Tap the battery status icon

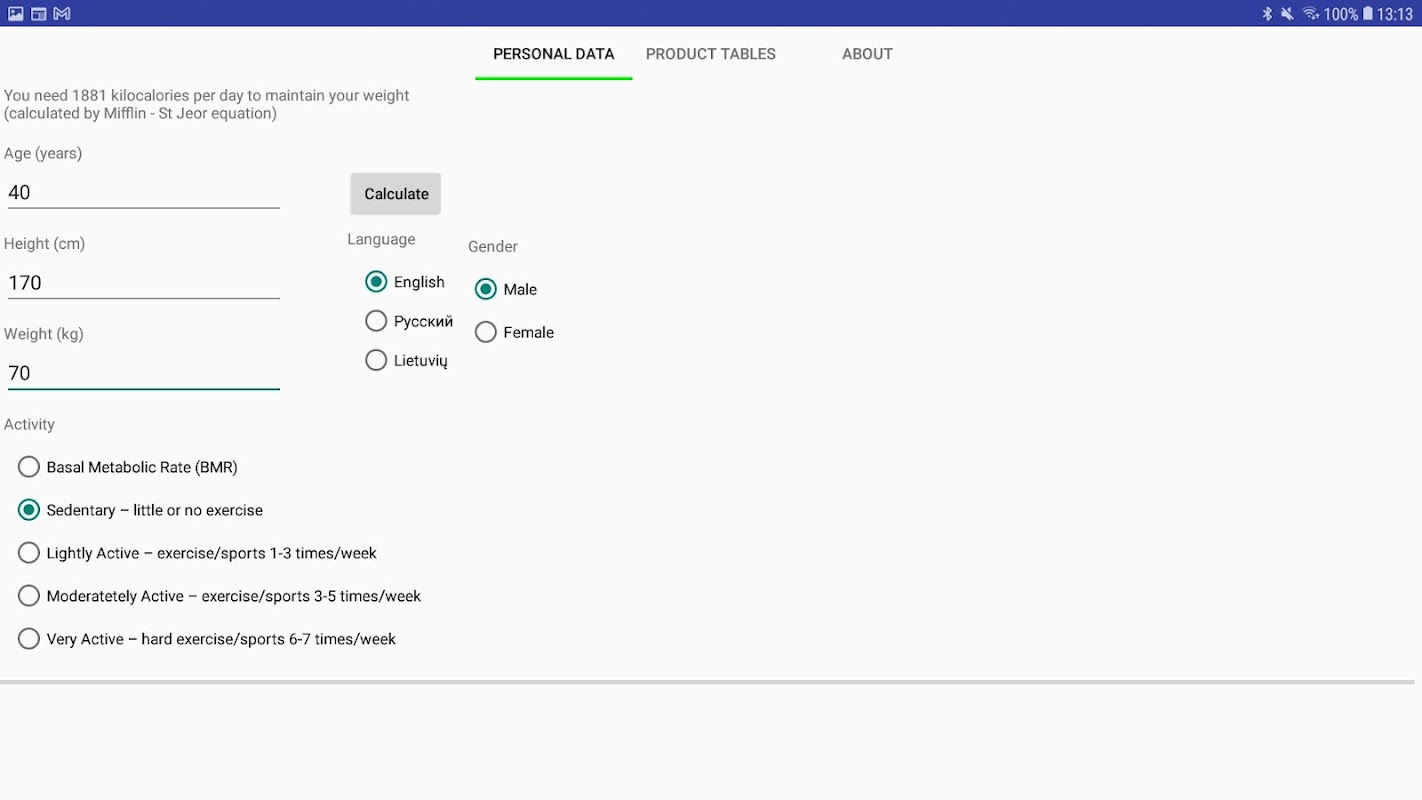(x=1367, y=14)
